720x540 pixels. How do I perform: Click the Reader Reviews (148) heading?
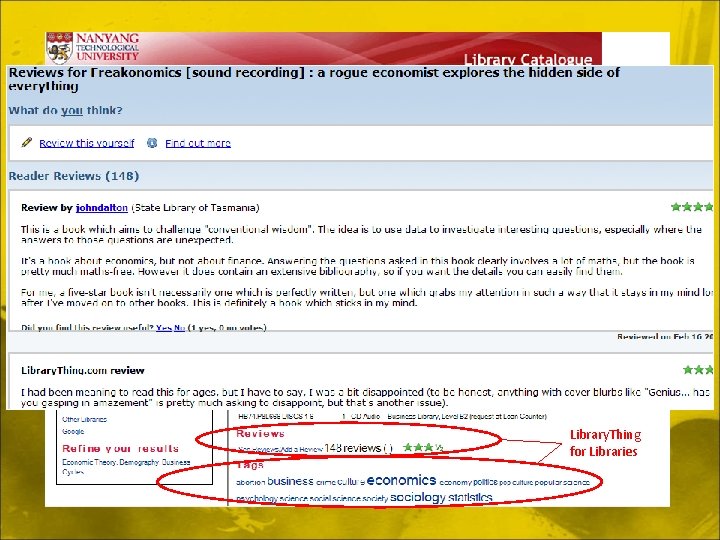click(x=73, y=176)
